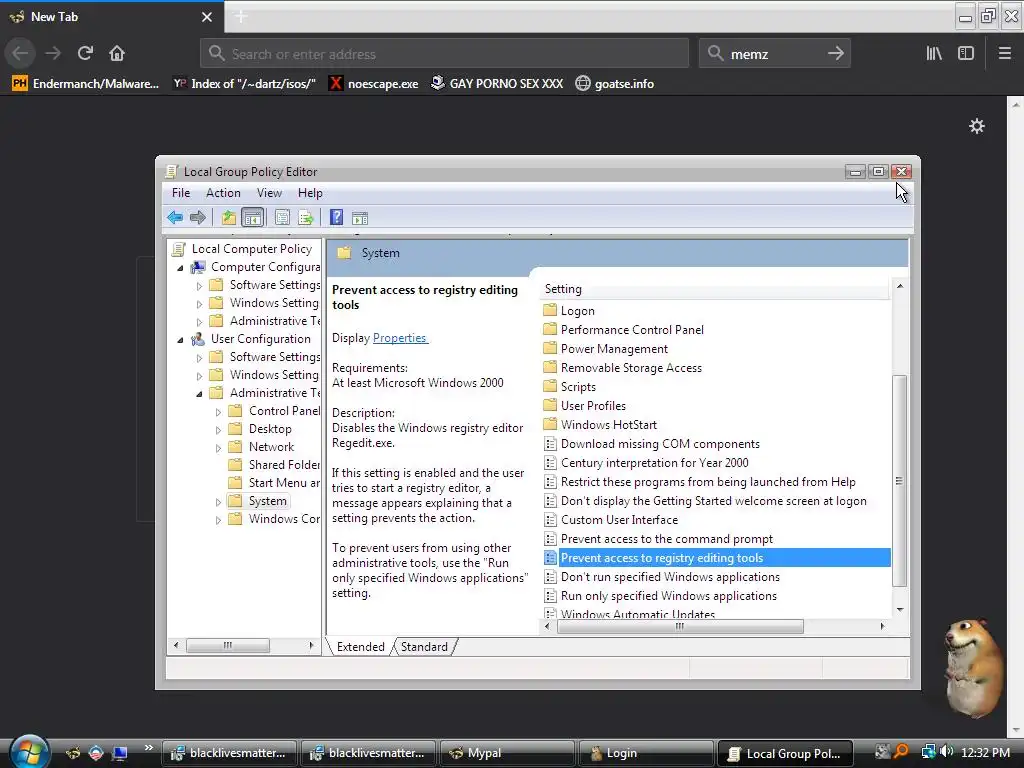Click the tree pane horizontal scrollbar thumb
1024x768 pixels.
227,645
